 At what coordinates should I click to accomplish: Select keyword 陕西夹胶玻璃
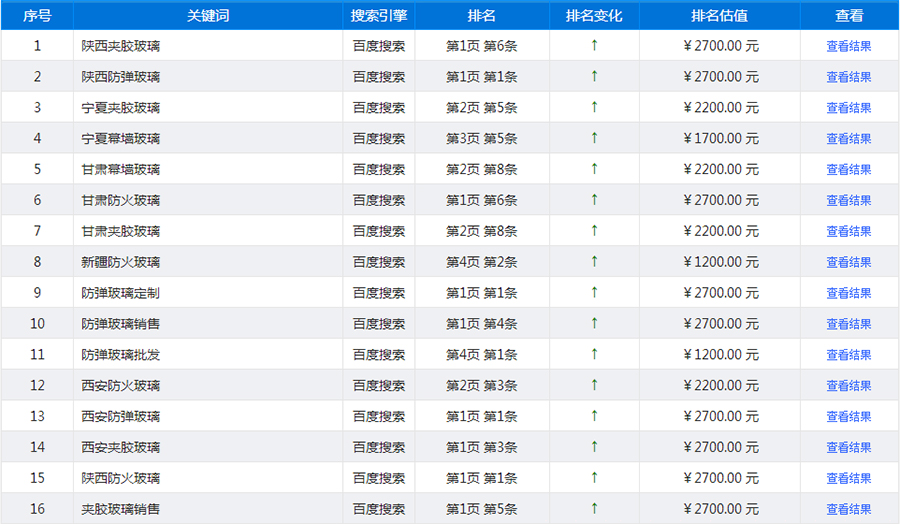pos(121,46)
